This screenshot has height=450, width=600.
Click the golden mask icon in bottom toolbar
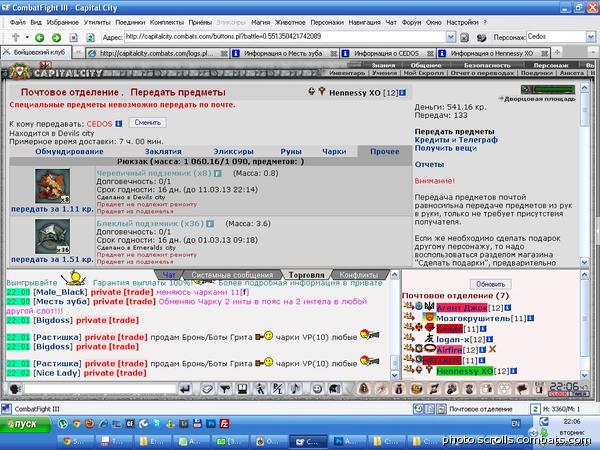416,389
